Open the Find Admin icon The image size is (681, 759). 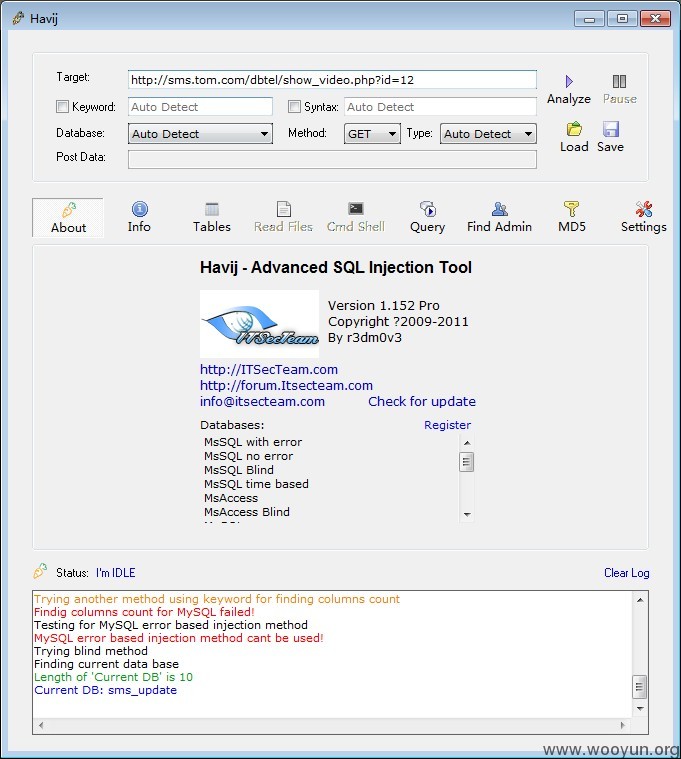click(x=499, y=209)
